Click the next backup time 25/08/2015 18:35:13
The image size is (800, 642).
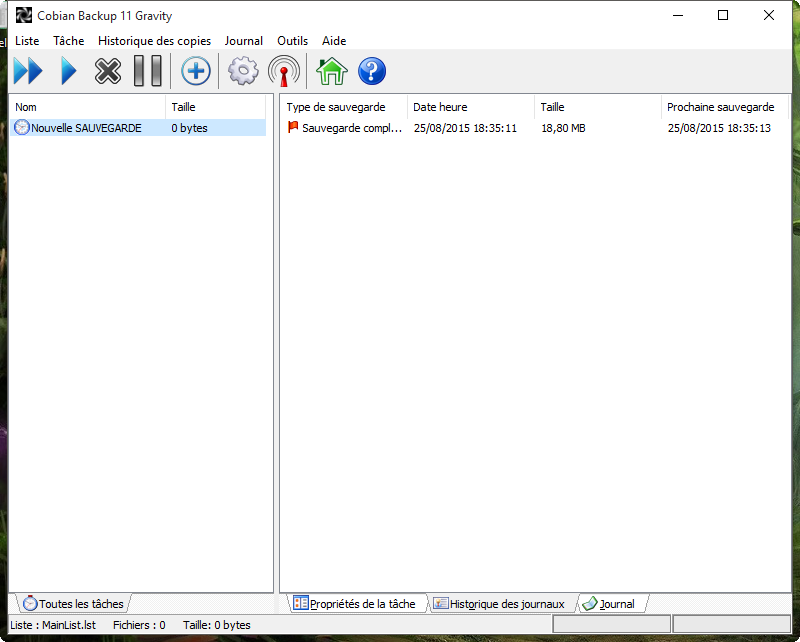click(719, 128)
